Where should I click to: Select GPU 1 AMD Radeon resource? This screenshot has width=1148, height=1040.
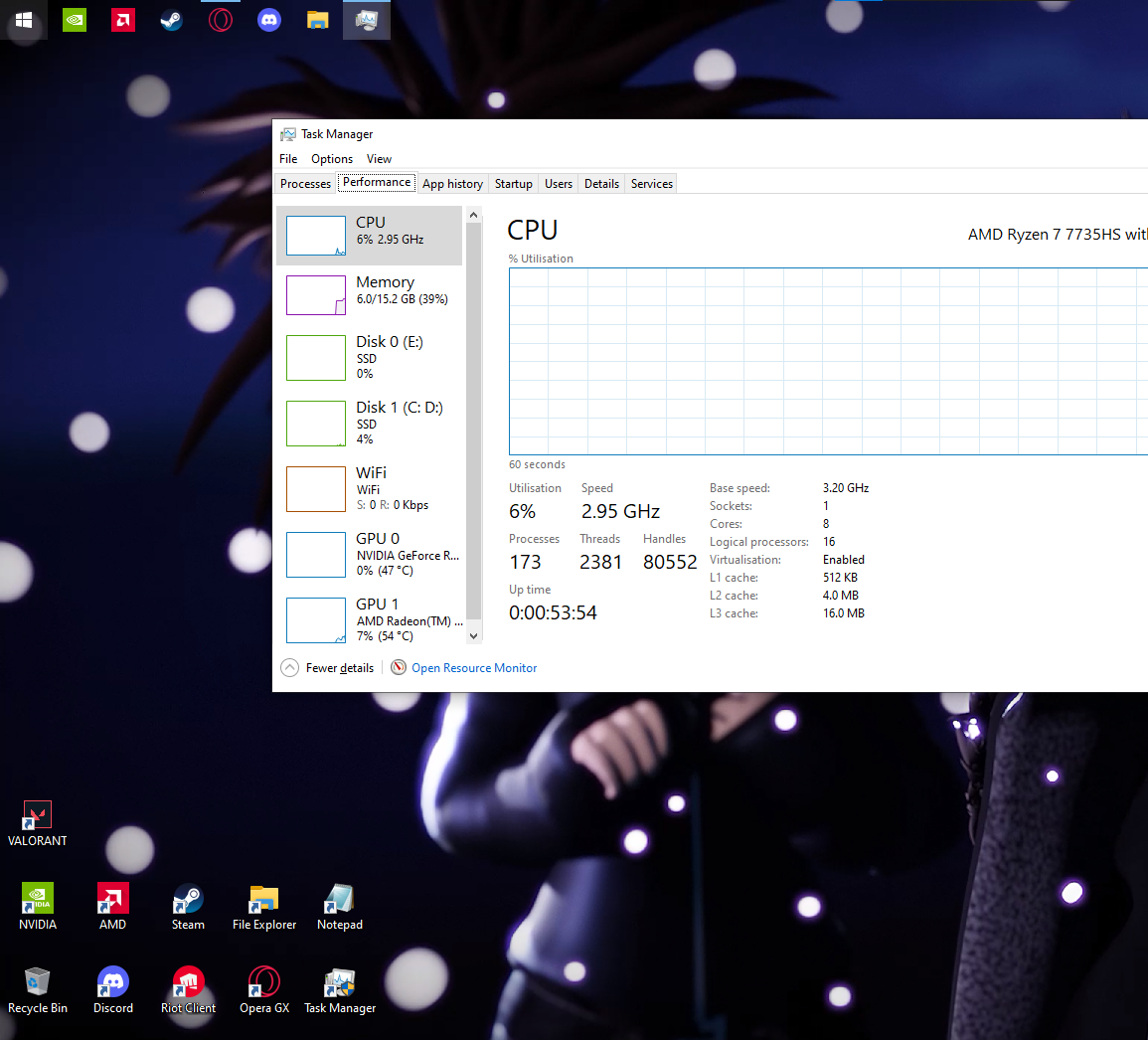click(x=370, y=619)
